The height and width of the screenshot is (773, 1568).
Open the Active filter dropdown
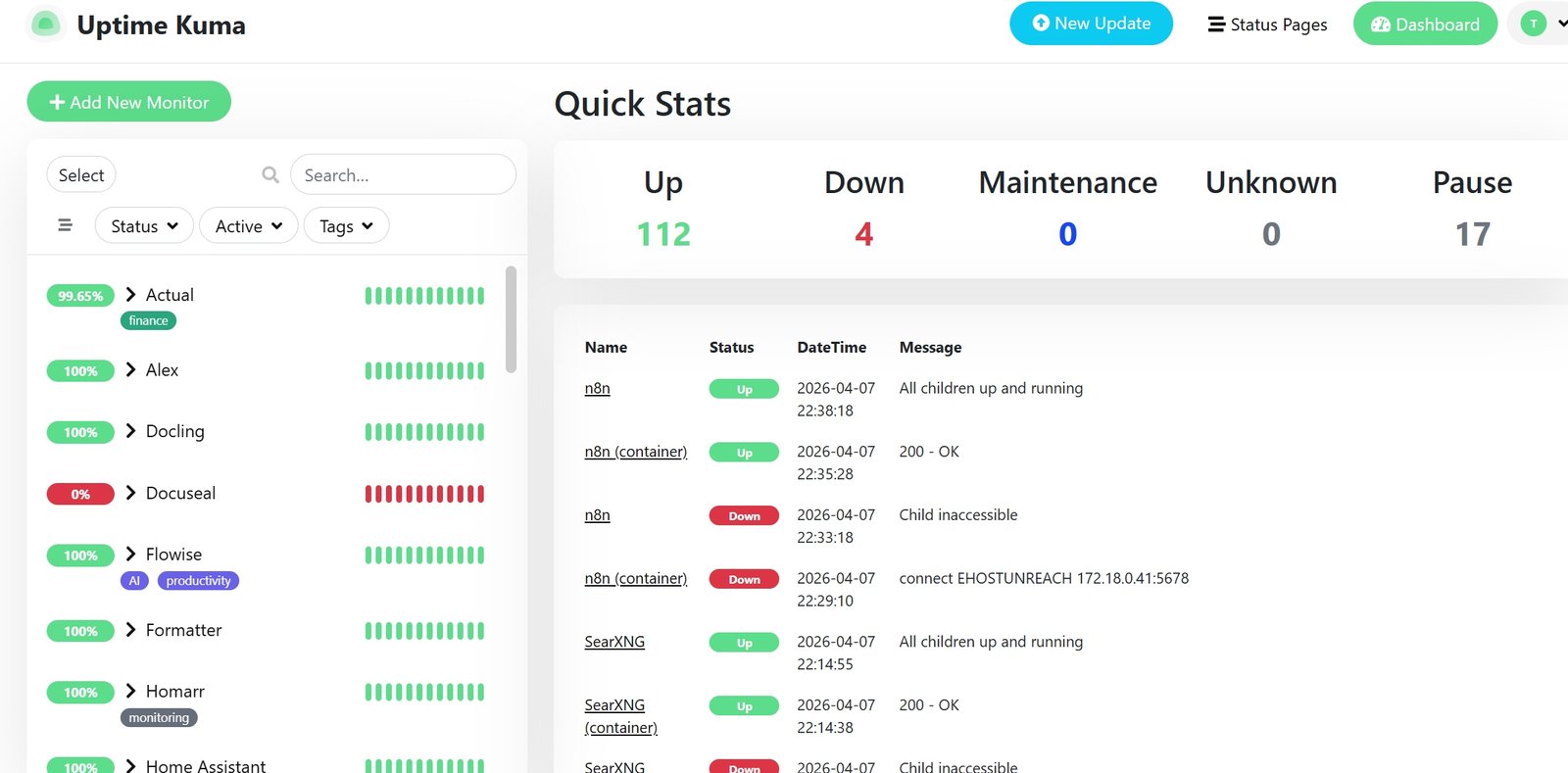tap(249, 225)
